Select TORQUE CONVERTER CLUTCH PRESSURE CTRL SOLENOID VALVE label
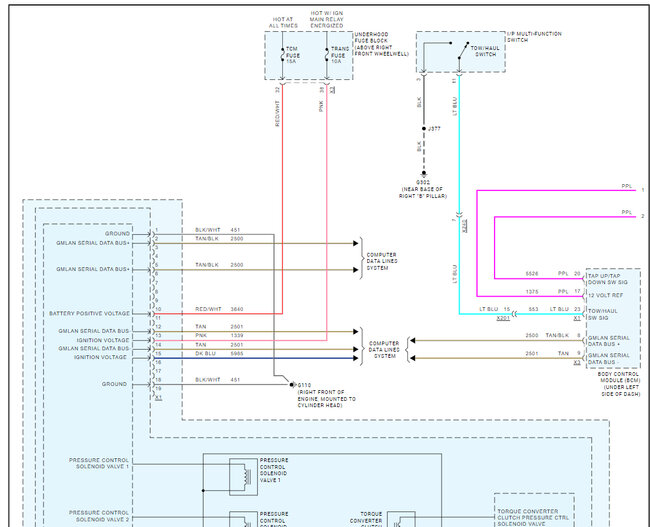 click(533, 518)
